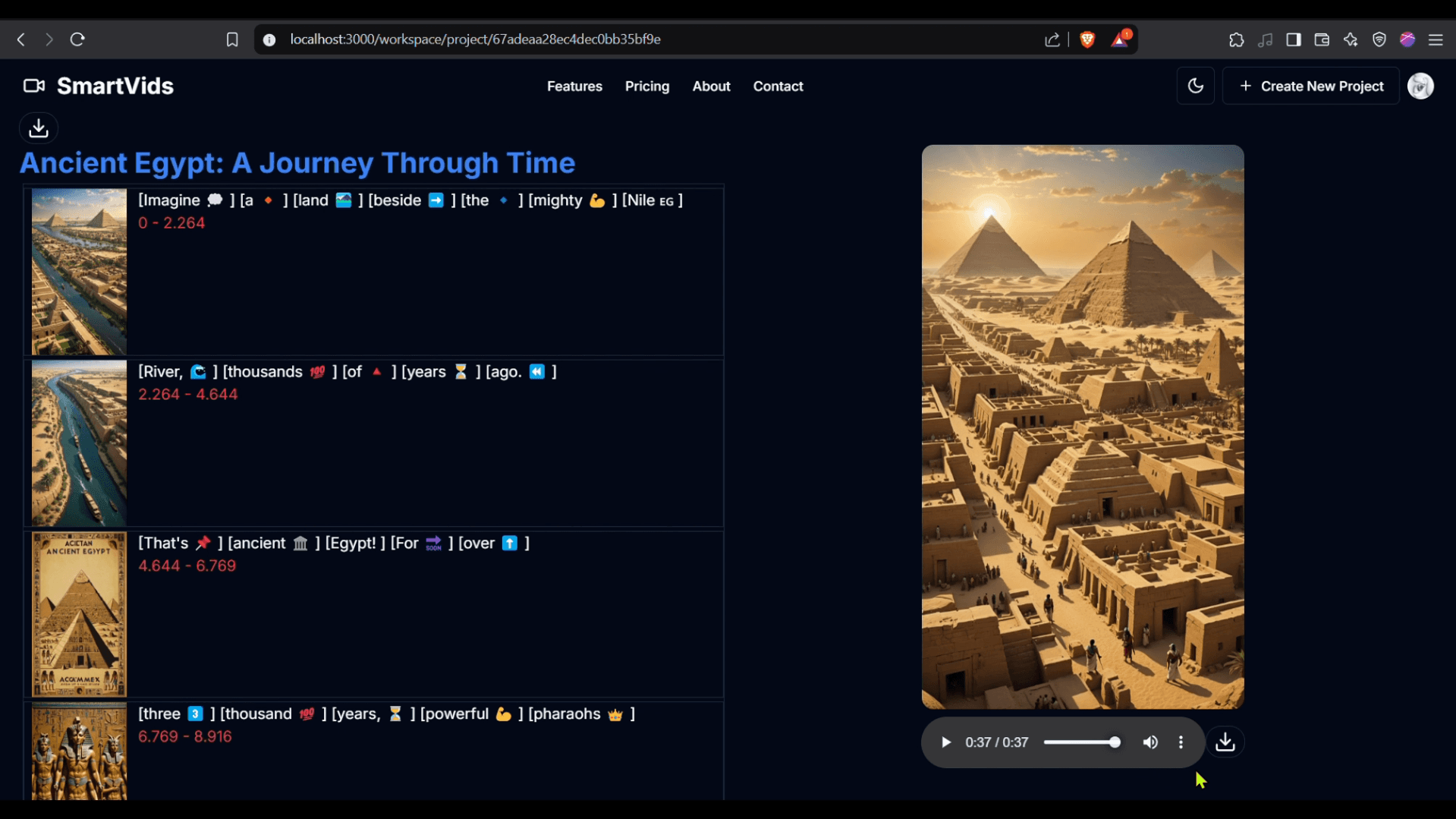Image resolution: width=1456 pixels, height=819 pixels.
Task: Click timestamp 6.769 - 8.916
Action: point(185,737)
